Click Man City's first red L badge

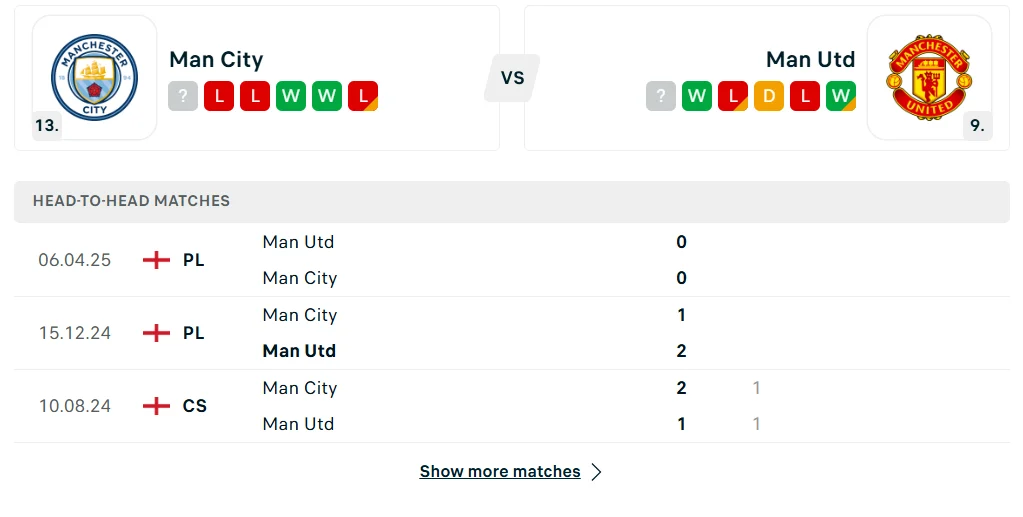(219, 96)
